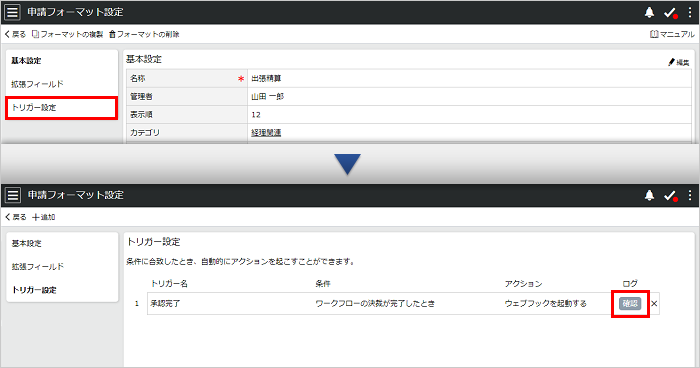Click action ウェブフックを起動する
This screenshot has width=700, height=368.
546,304
